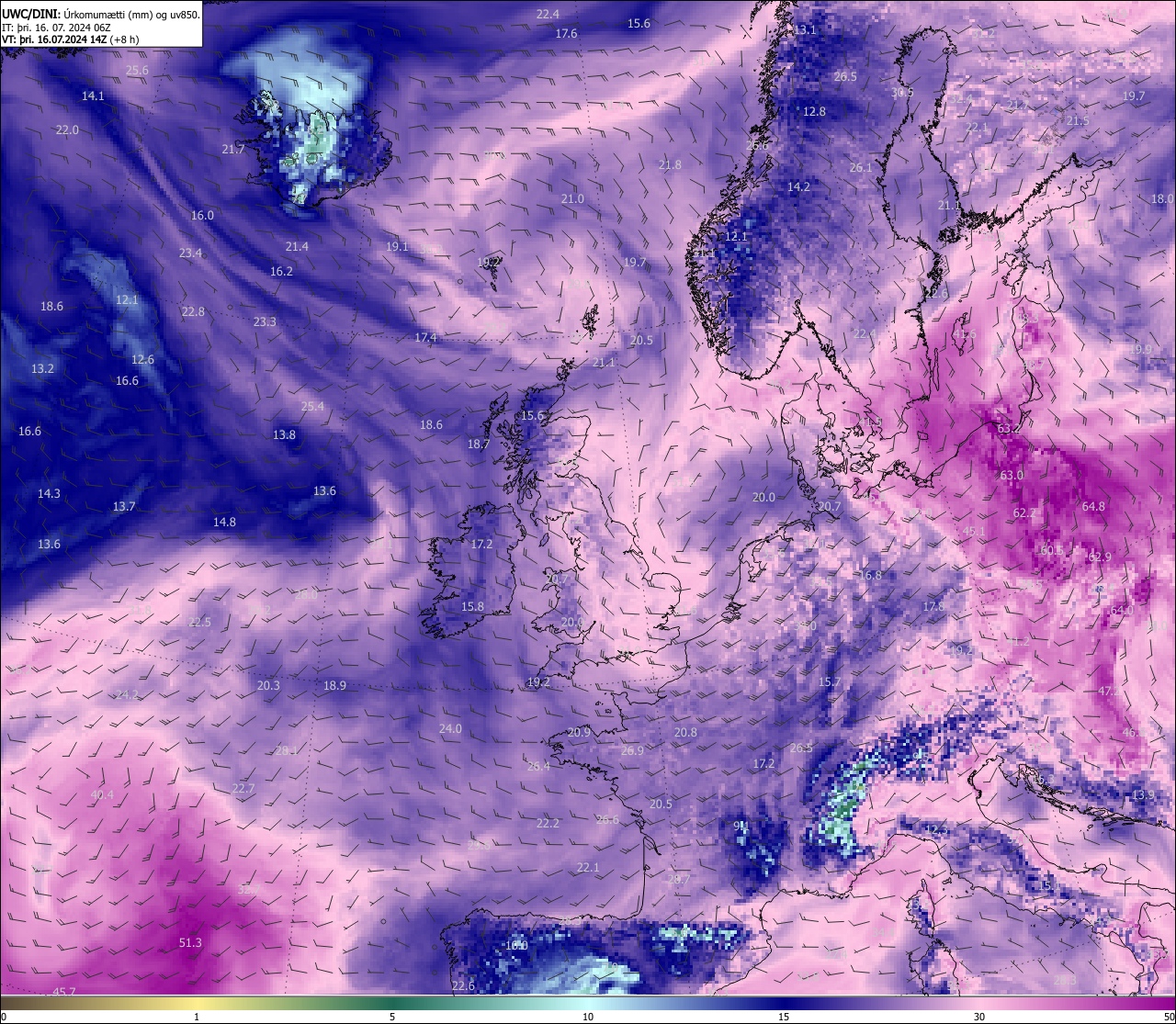Click the 16.8 value over Germany
Viewport: 1176px width, 1024px height.
pyautogui.click(x=870, y=575)
